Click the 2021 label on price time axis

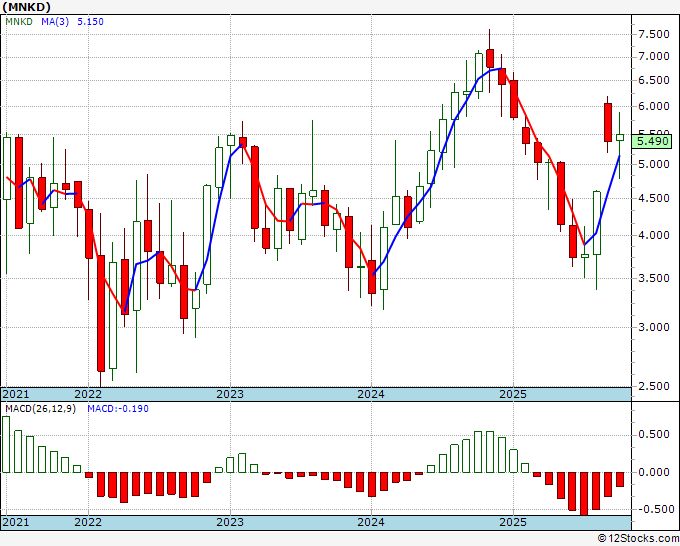(16, 394)
